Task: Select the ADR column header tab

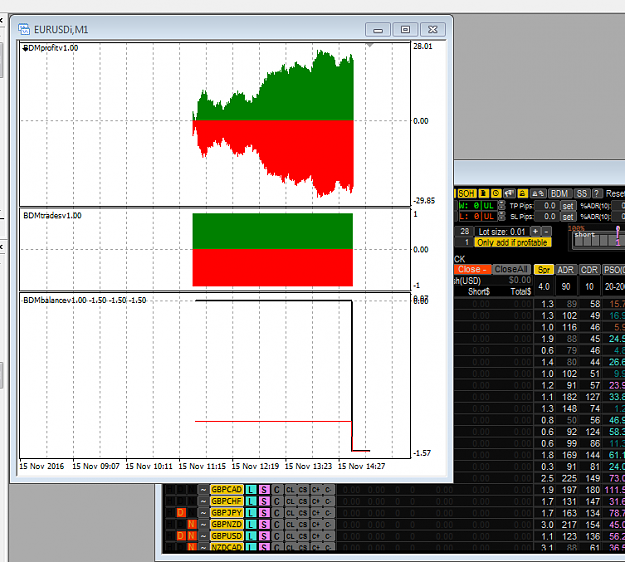Action: point(566,270)
